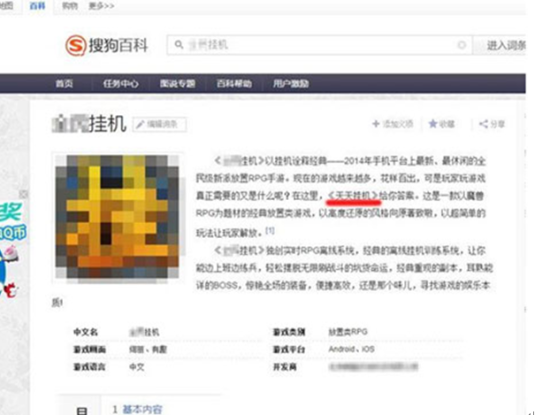Select the Android、iOS platform value
The image size is (550, 415).
click(x=351, y=349)
